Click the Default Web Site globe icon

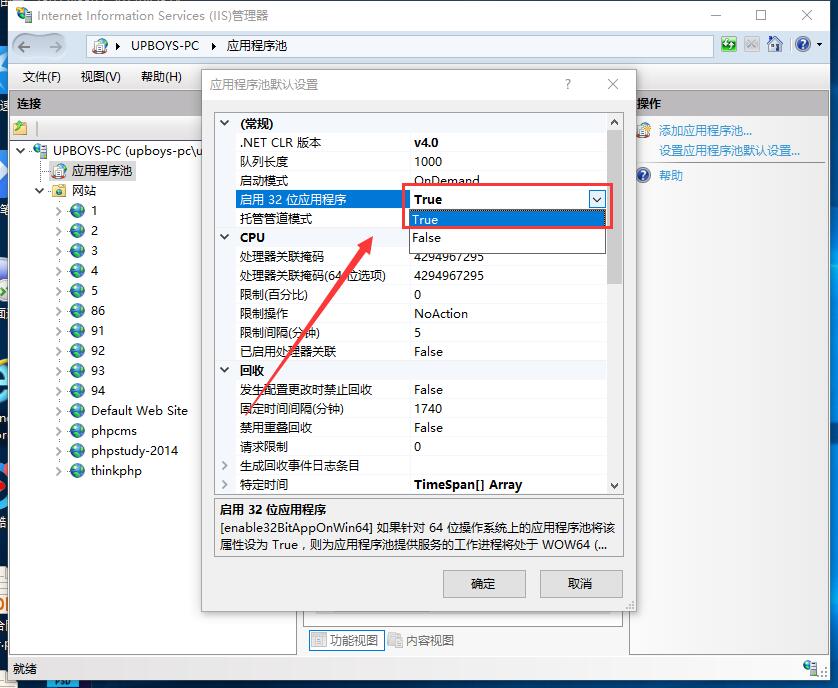(x=77, y=411)
